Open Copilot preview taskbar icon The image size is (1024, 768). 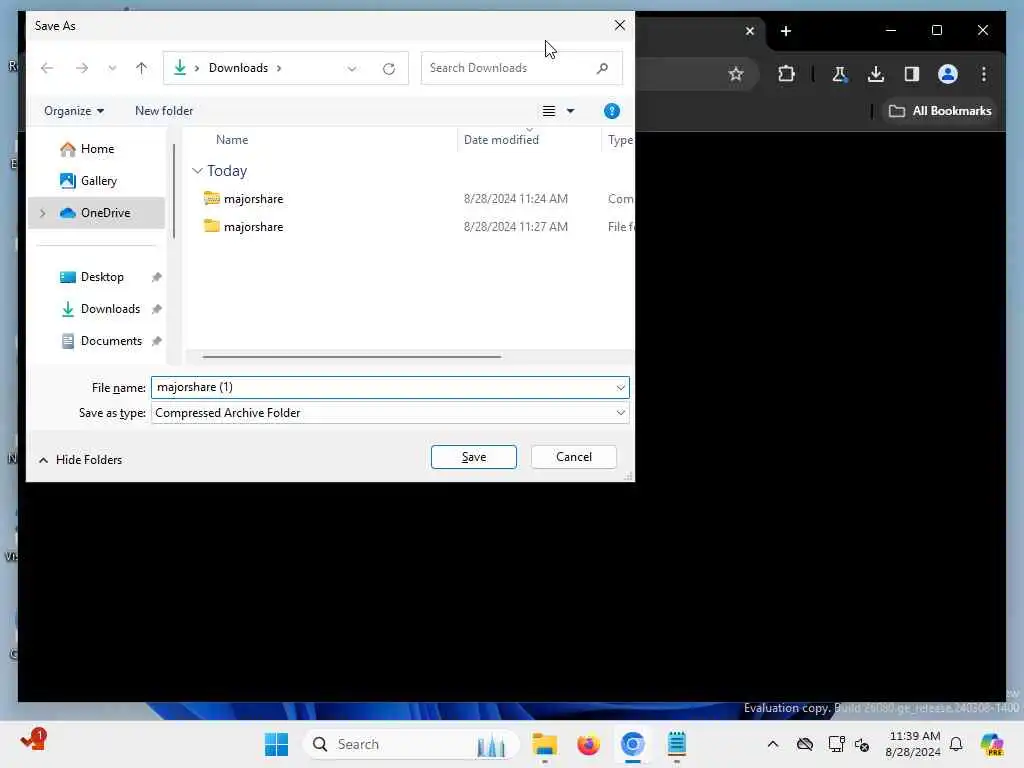pyautogui.click(x=991, y=744)
